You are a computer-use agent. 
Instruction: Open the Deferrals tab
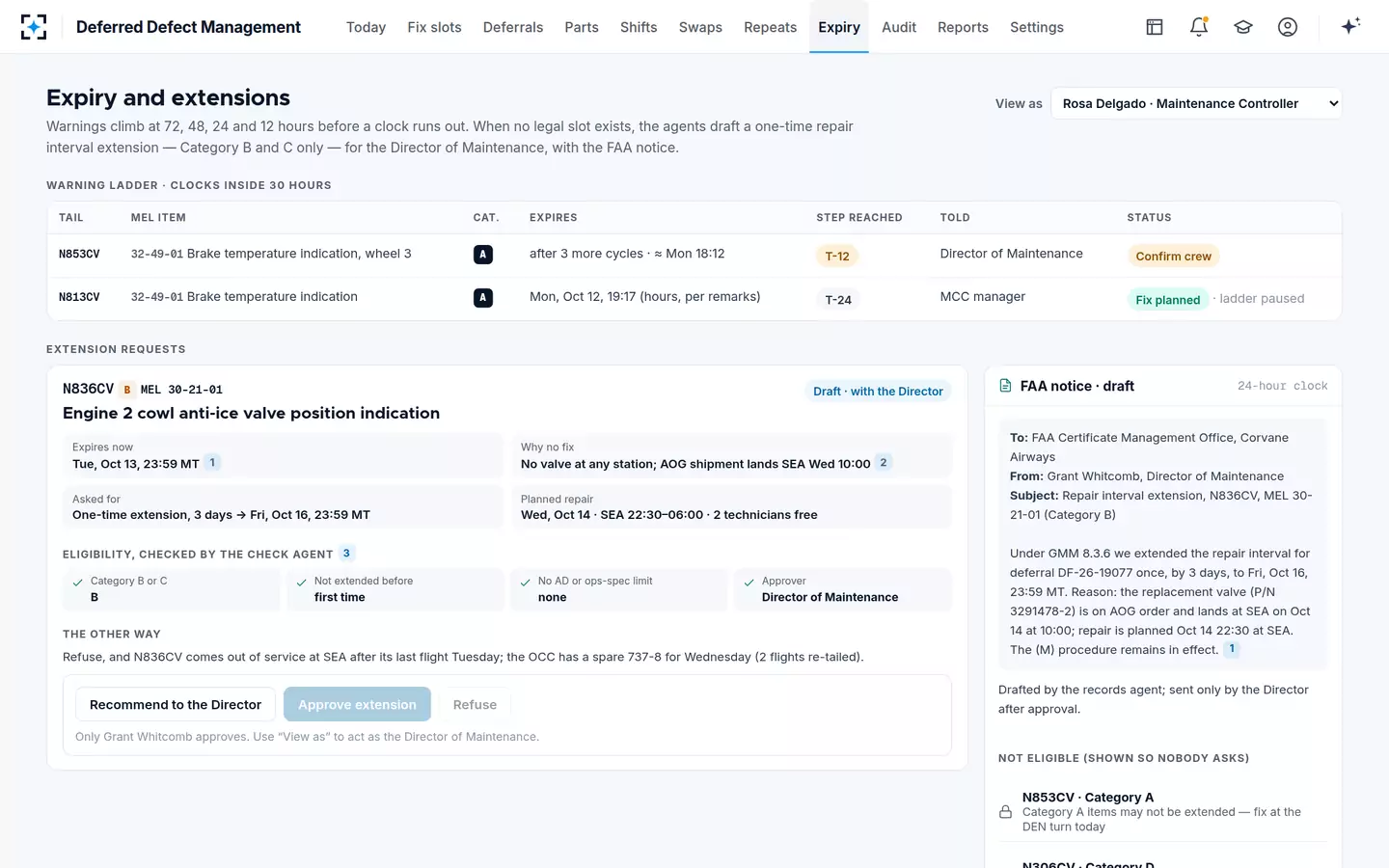[513, 27]
